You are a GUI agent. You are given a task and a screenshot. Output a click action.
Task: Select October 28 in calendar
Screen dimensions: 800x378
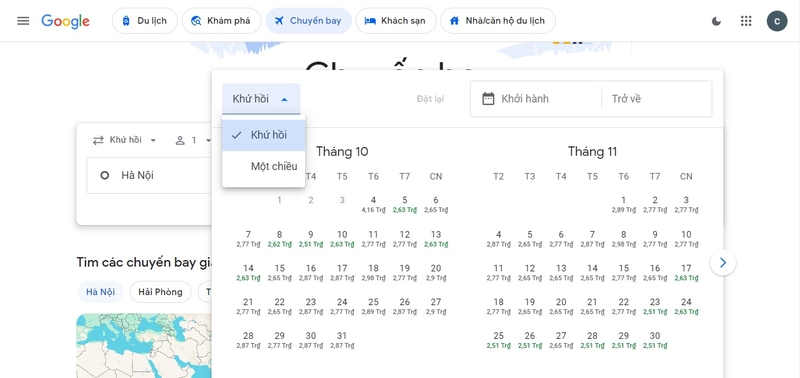[x=248, y=340]
